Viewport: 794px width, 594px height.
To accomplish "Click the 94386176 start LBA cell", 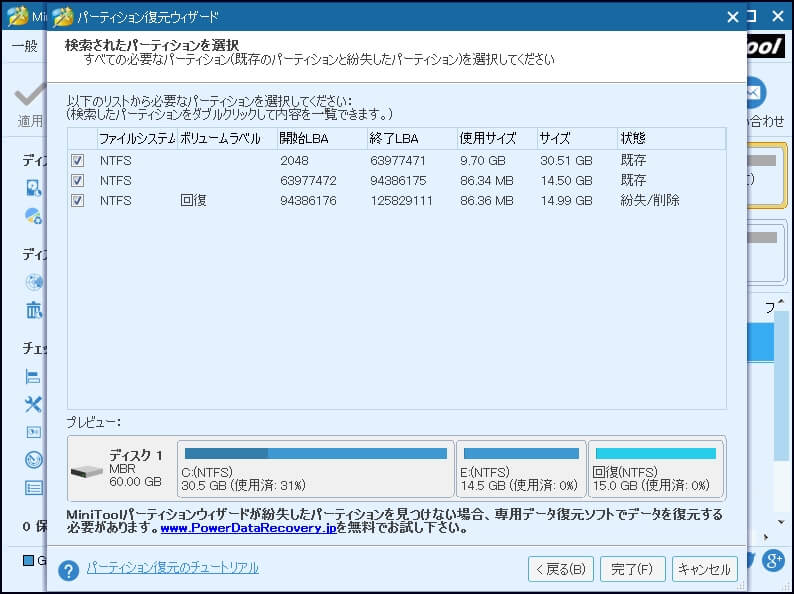I will (x=308, y=201).
